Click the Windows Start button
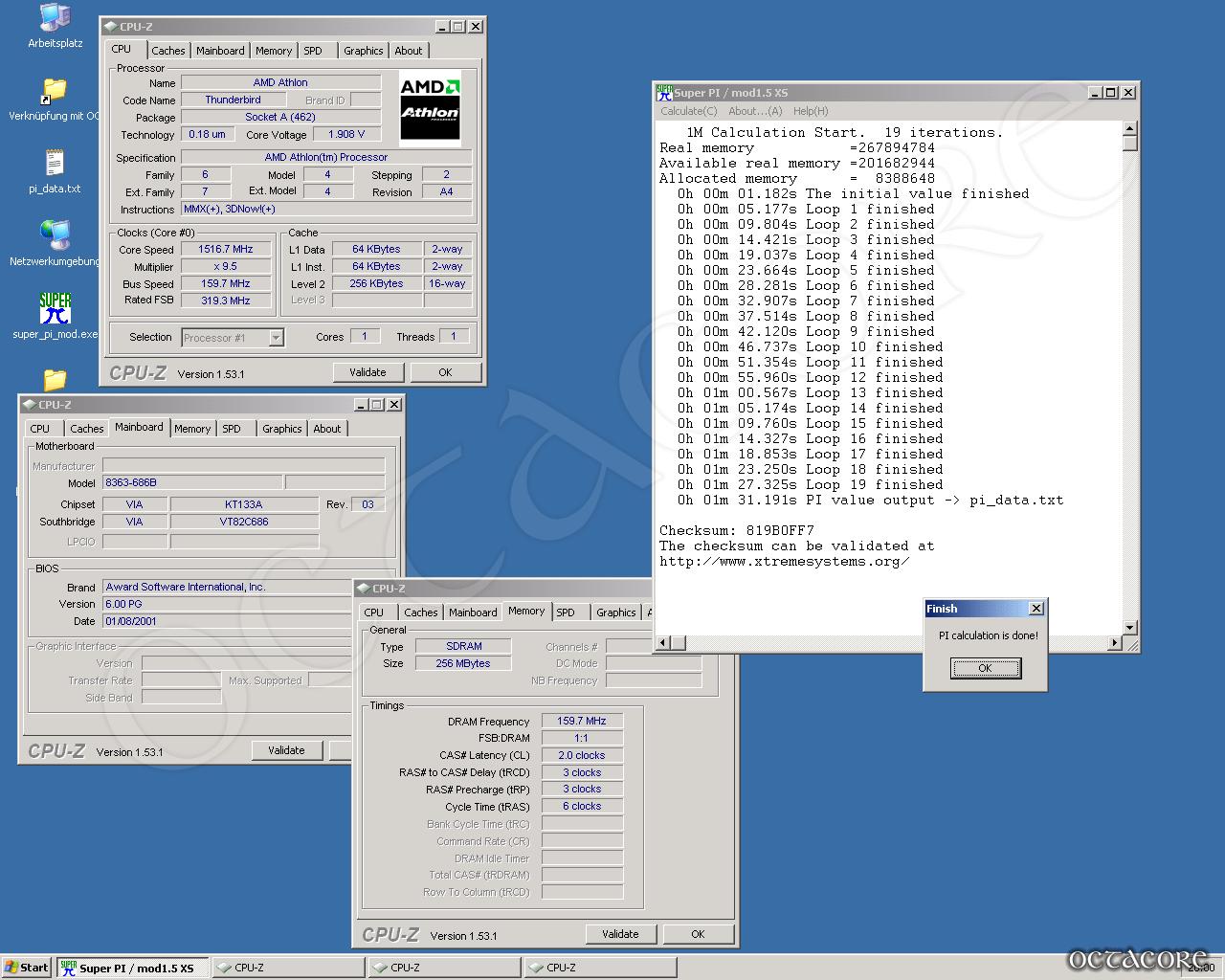 (26, 968)
